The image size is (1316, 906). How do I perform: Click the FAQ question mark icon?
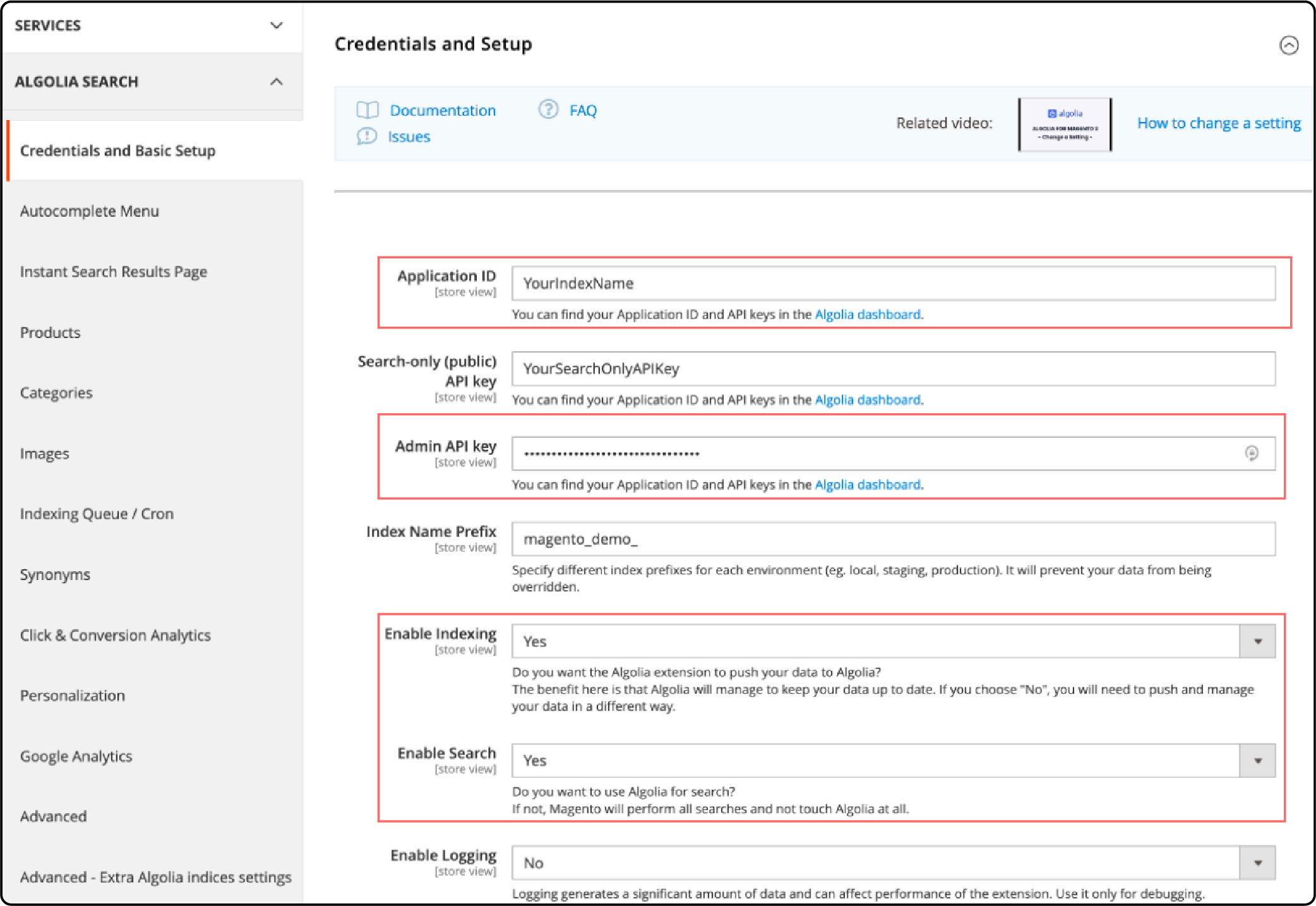click(548, 109)
